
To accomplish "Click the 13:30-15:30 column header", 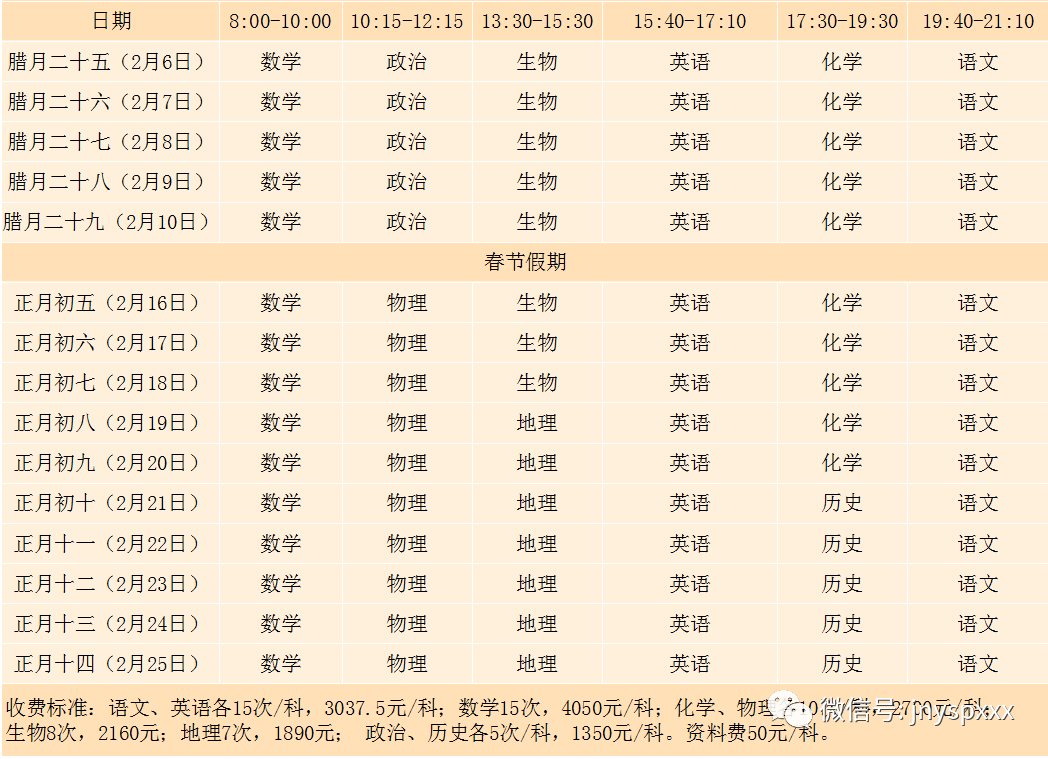I will tap(537, 21).
